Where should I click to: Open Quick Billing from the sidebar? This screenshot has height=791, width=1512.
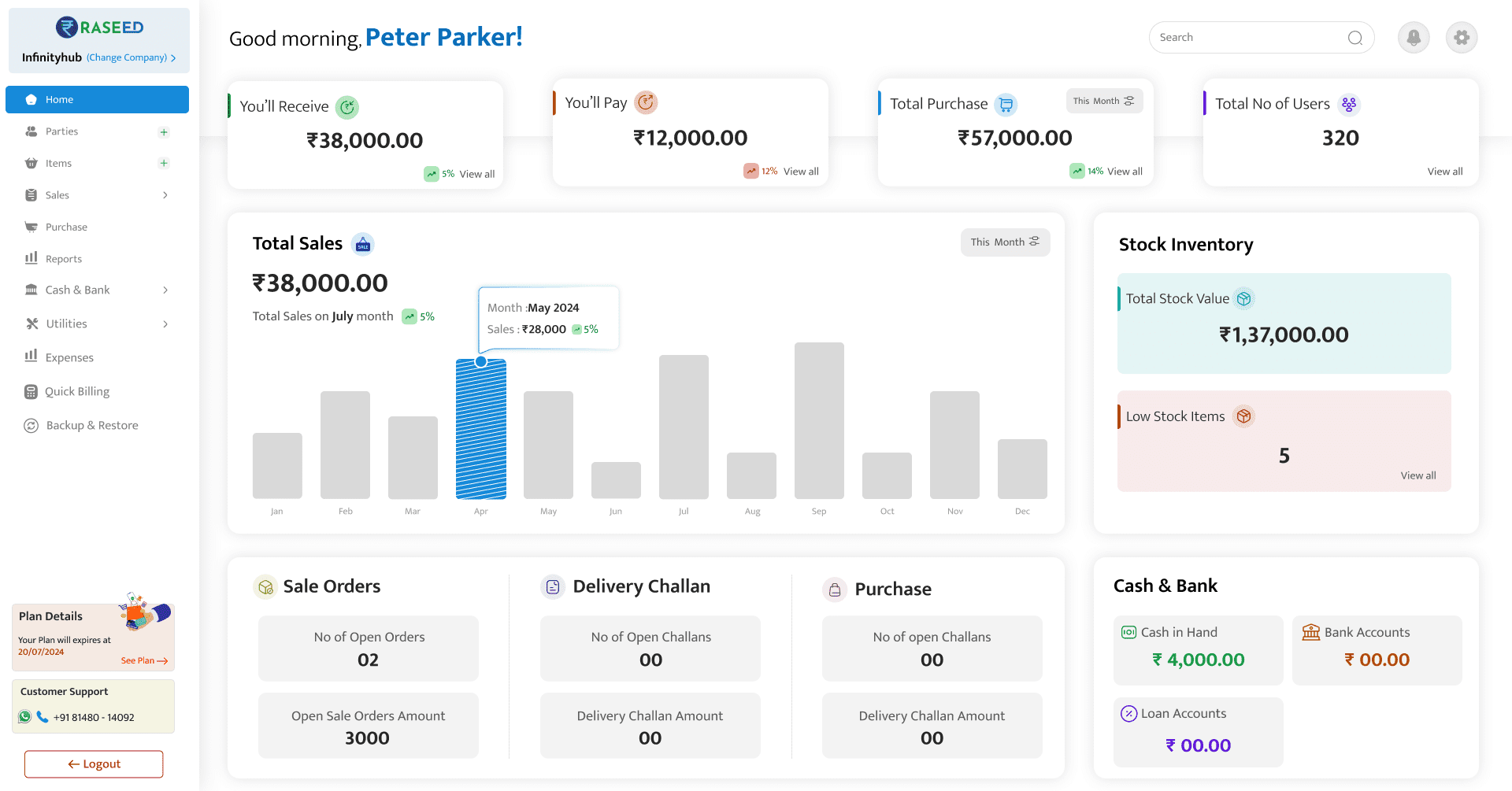pyautogui.click(x=31, y=391)
